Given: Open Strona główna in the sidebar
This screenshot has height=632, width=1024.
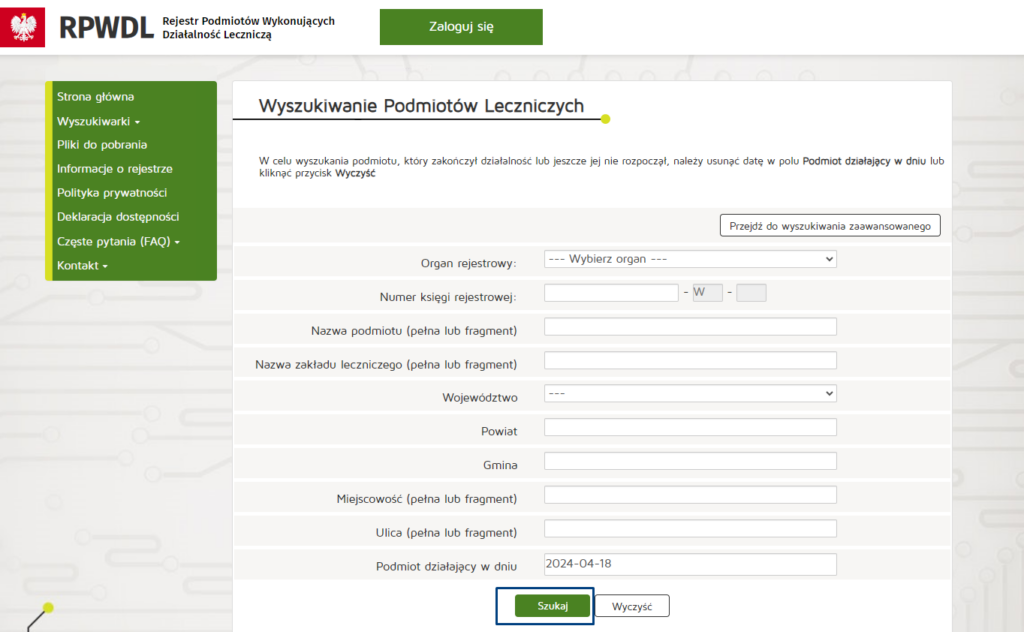Looking at the screenshot, I should click(x=95, y=97).
